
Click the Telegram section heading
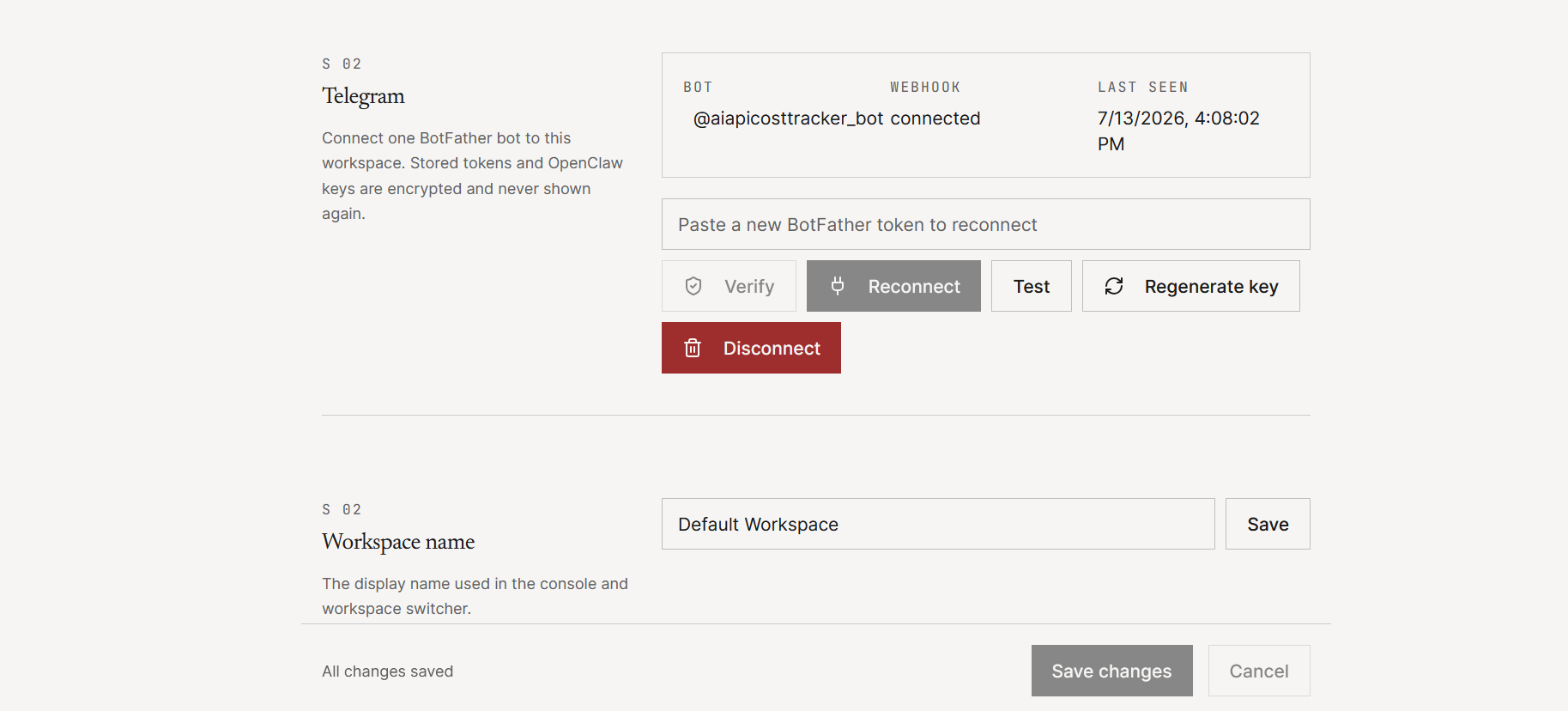point(363,96)
